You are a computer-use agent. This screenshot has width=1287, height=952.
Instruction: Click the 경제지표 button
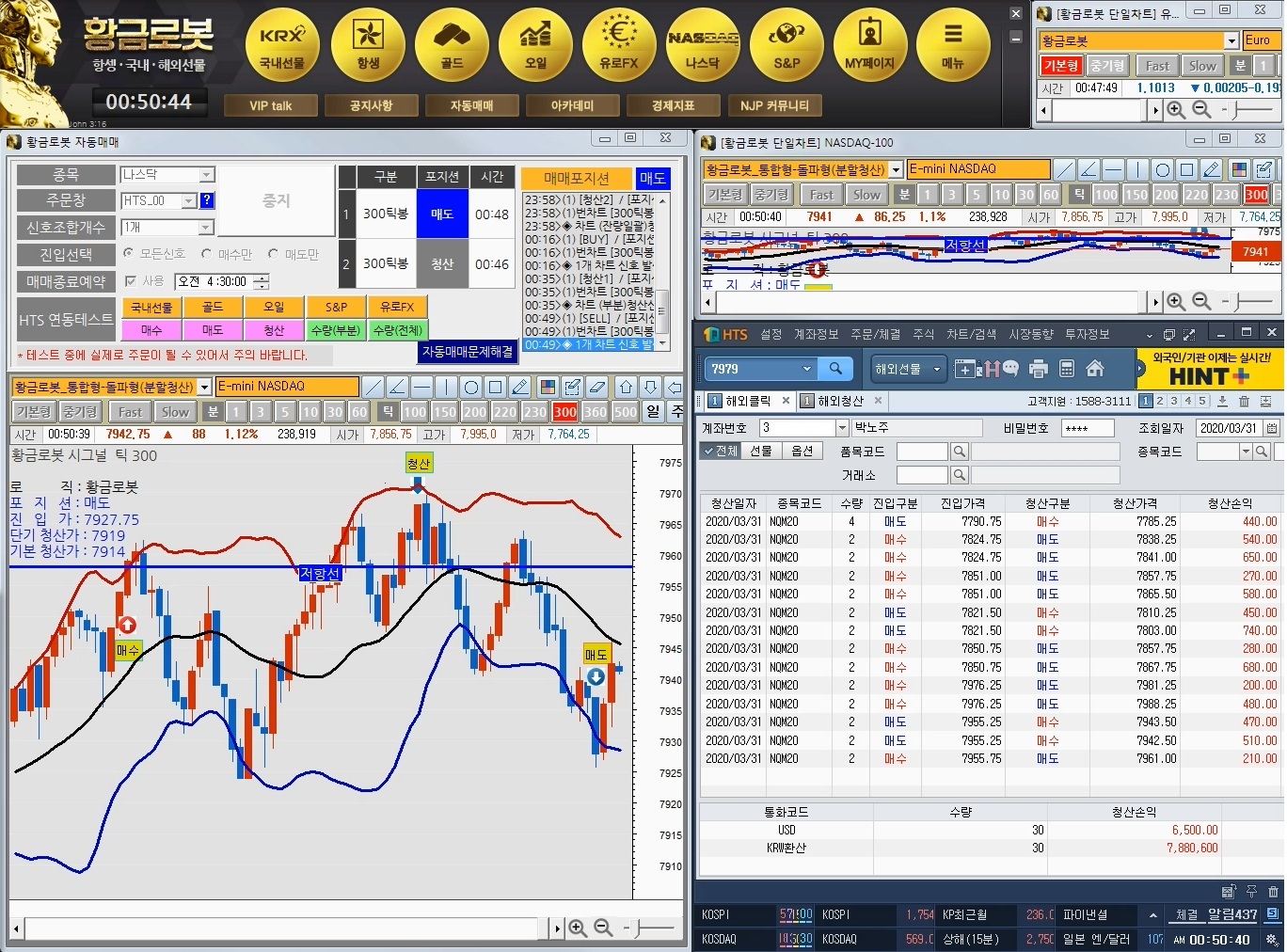pyautogui.click(x=673, y=105)
